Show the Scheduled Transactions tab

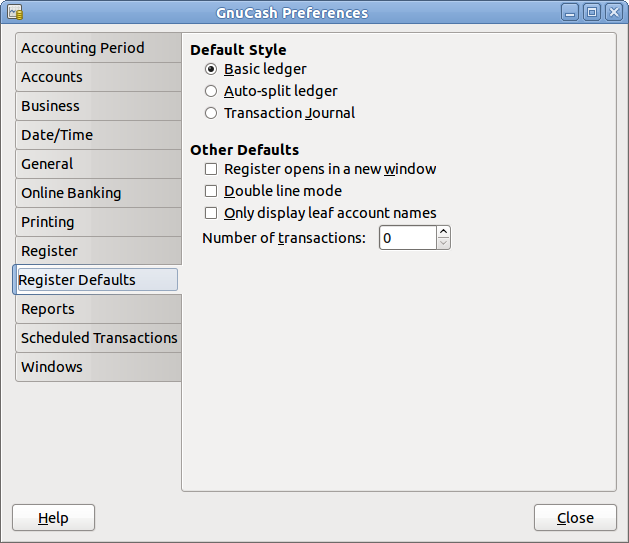pos(99,338)
